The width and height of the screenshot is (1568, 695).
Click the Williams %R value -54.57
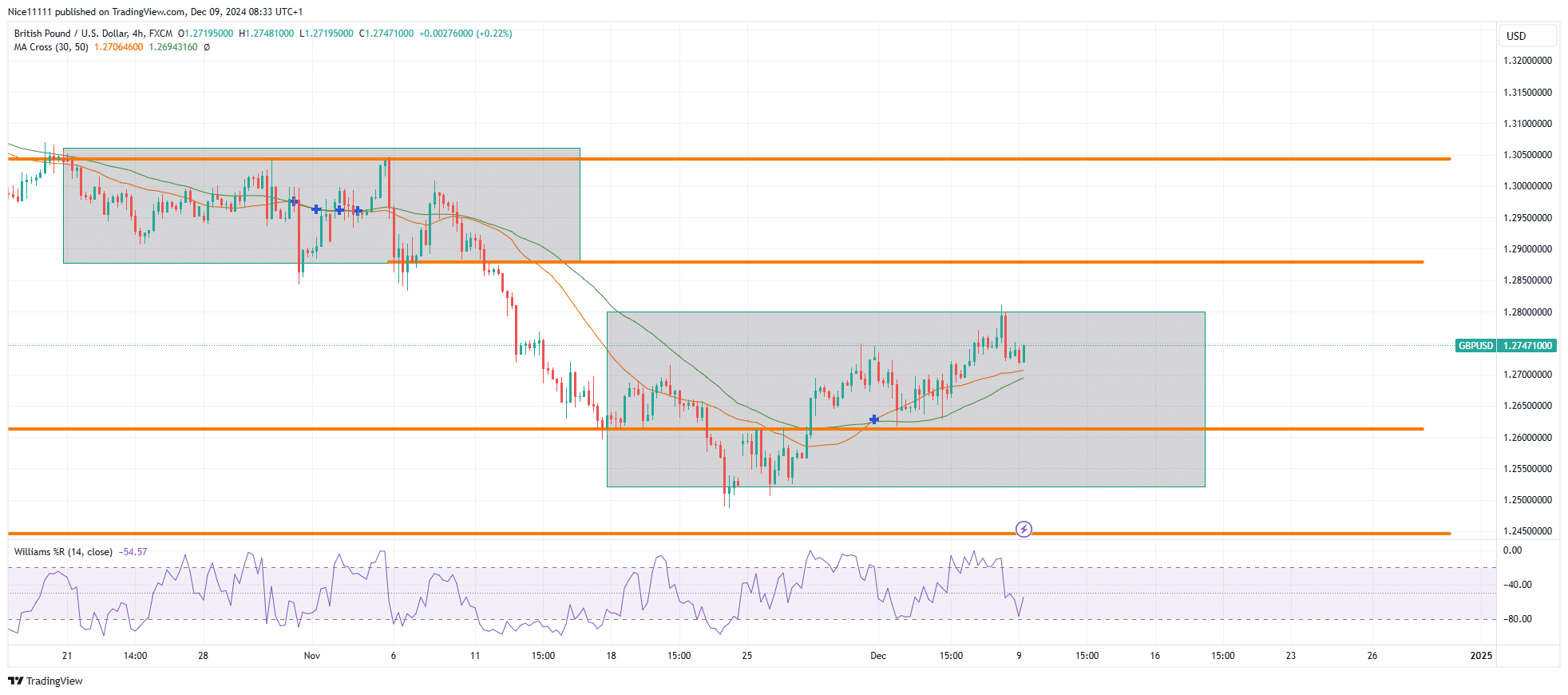[x=133, y=552]
